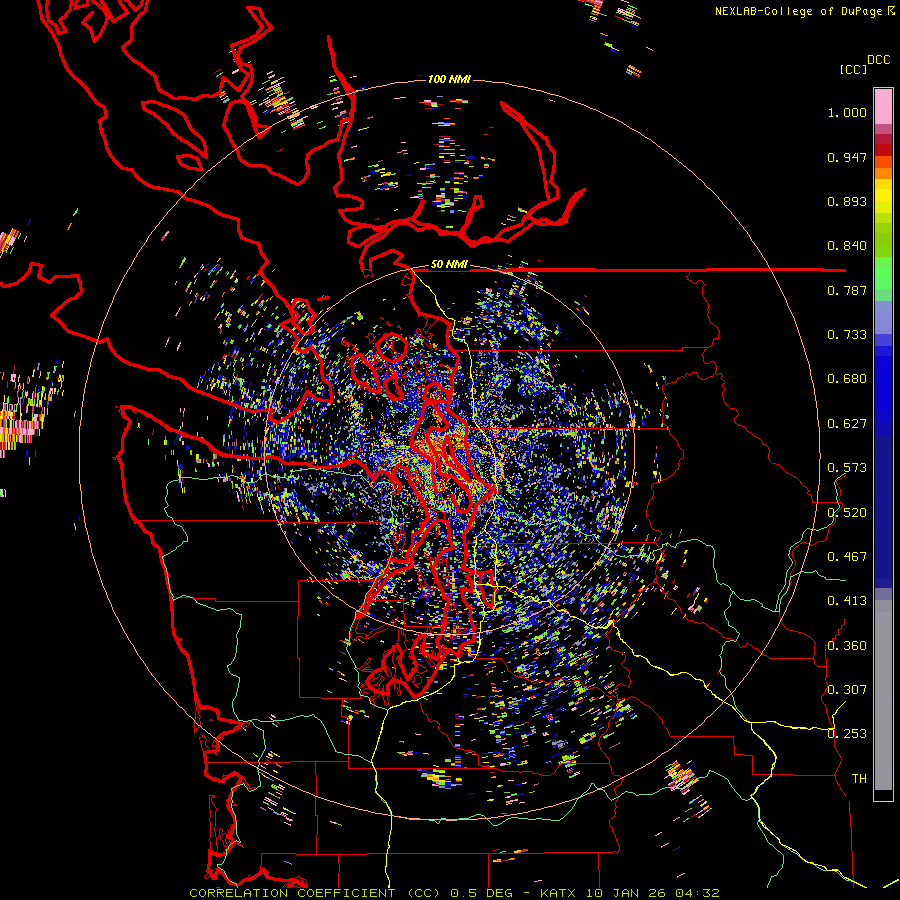The height and width of the screenshot is (900, 900).
Task: Click the 0.733 legend value
Action: click(847, 335)
